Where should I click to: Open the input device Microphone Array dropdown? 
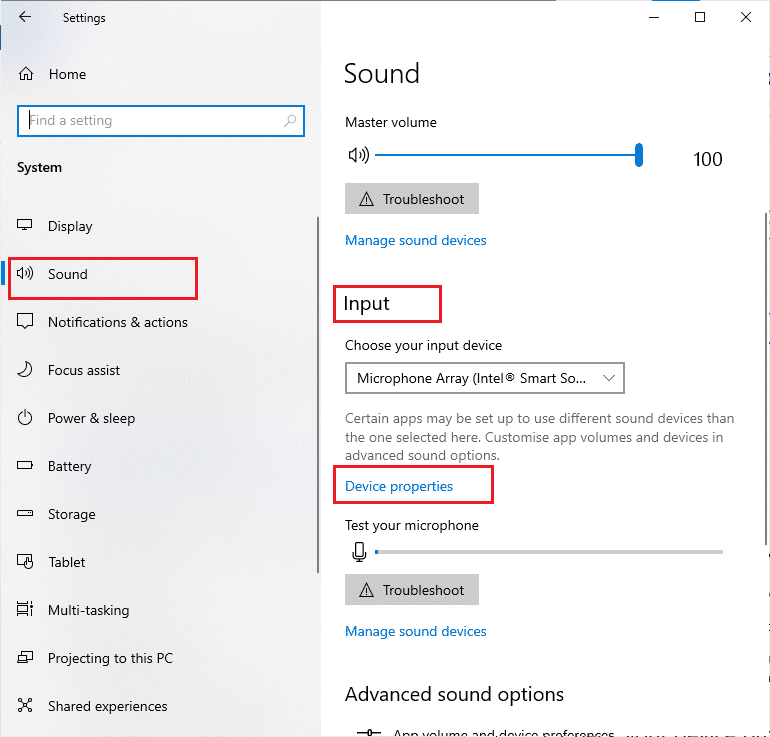click(484, 378)
